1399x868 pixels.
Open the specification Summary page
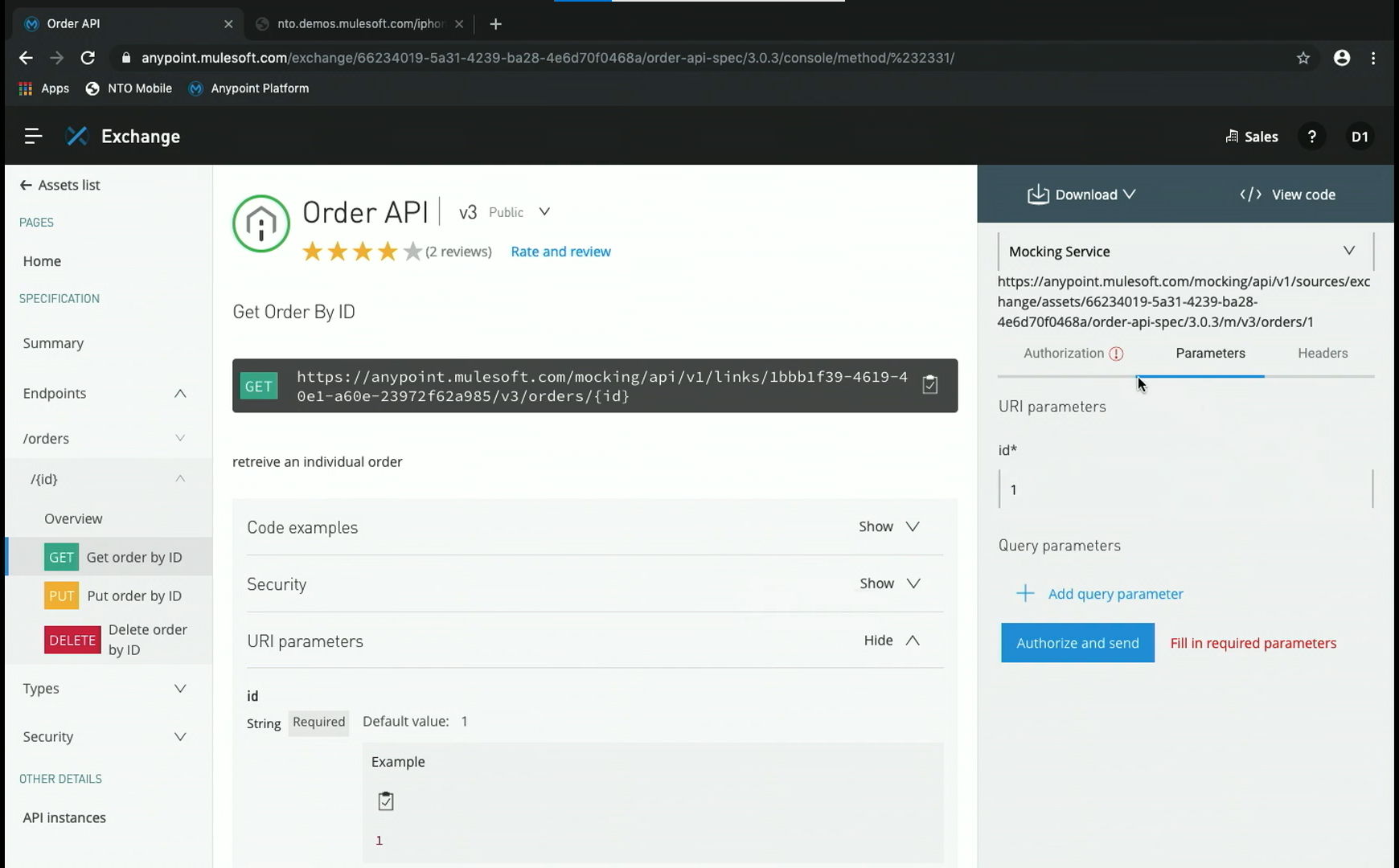pyautogui.click(x=53, y=343)
